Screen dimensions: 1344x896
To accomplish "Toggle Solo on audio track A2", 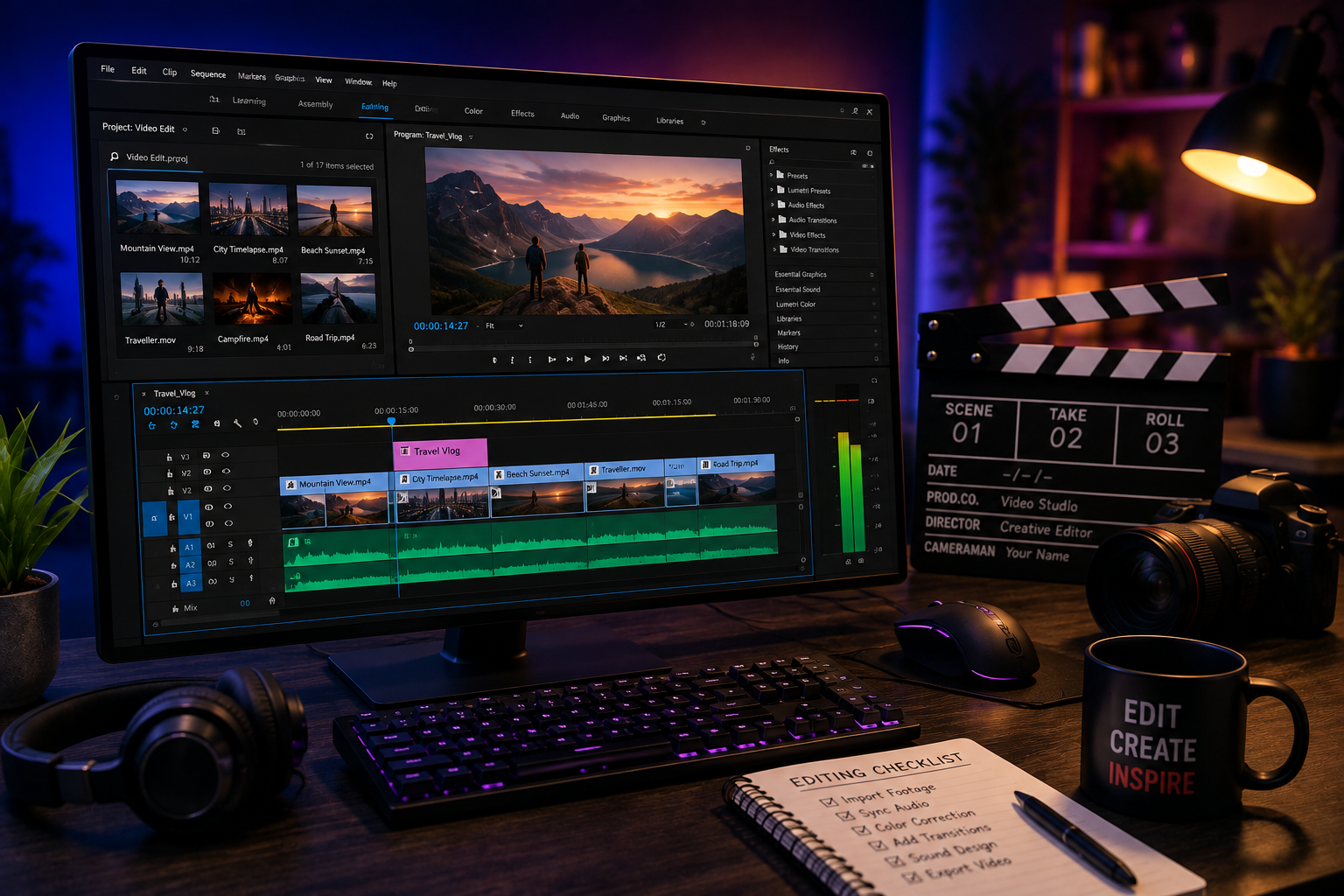I will point(231,562).
